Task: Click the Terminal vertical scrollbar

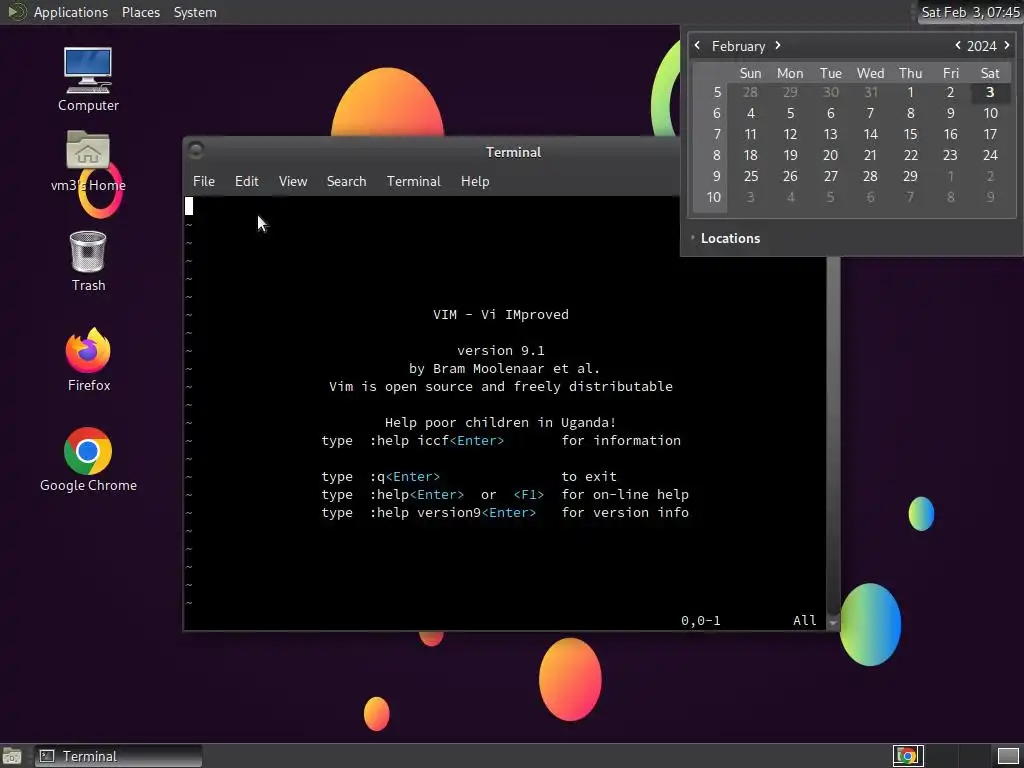Action: 833,434
